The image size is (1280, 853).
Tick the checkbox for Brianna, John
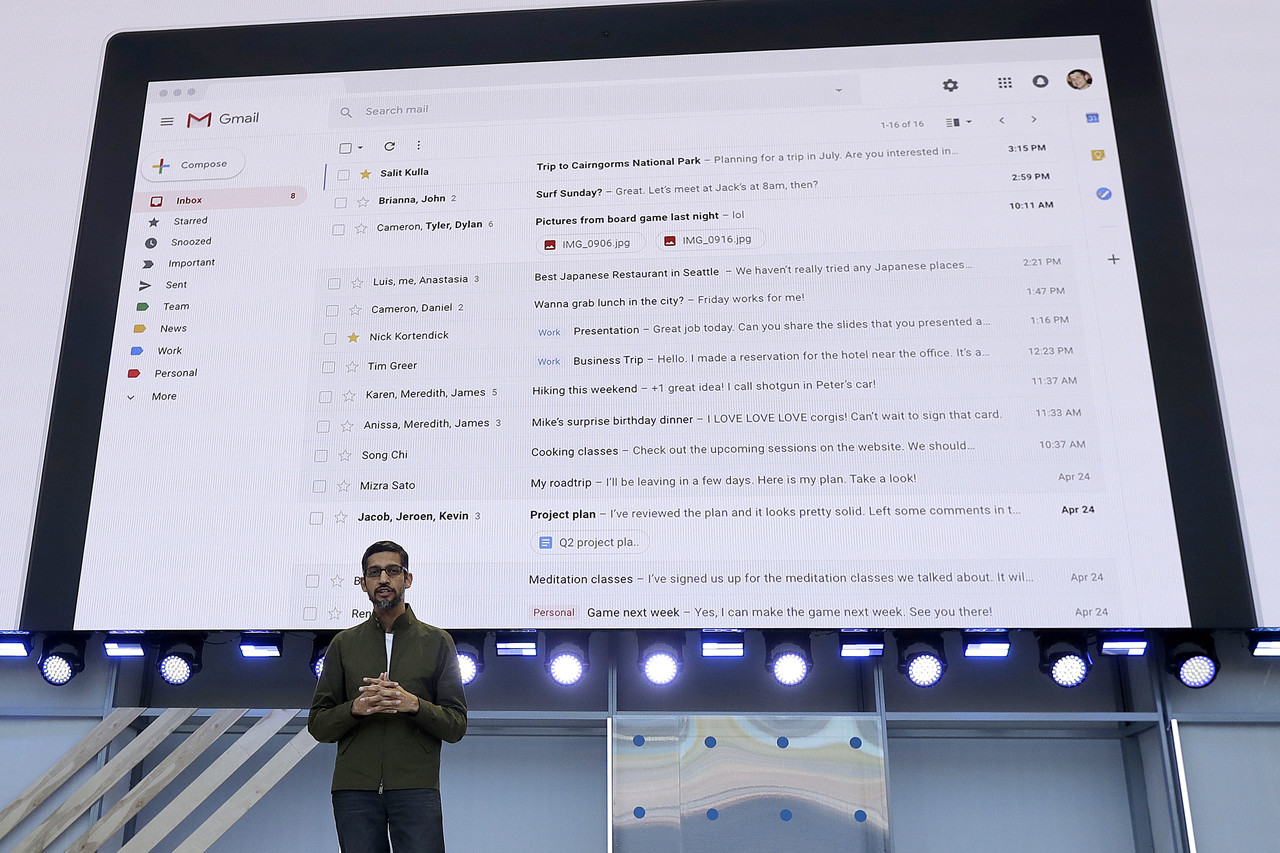[341, 202]
